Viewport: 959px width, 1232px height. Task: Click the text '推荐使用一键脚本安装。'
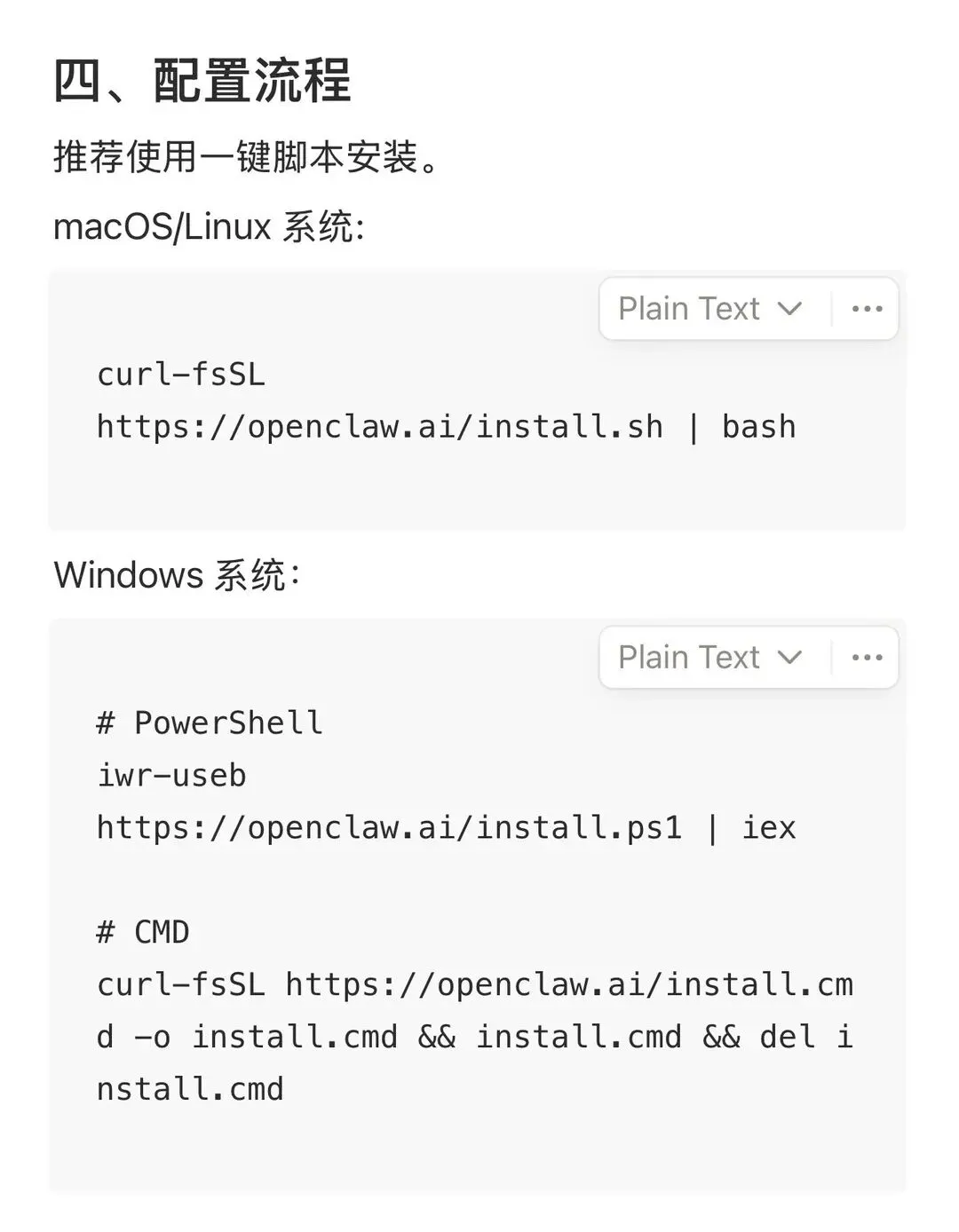click(x=247, y=157)
